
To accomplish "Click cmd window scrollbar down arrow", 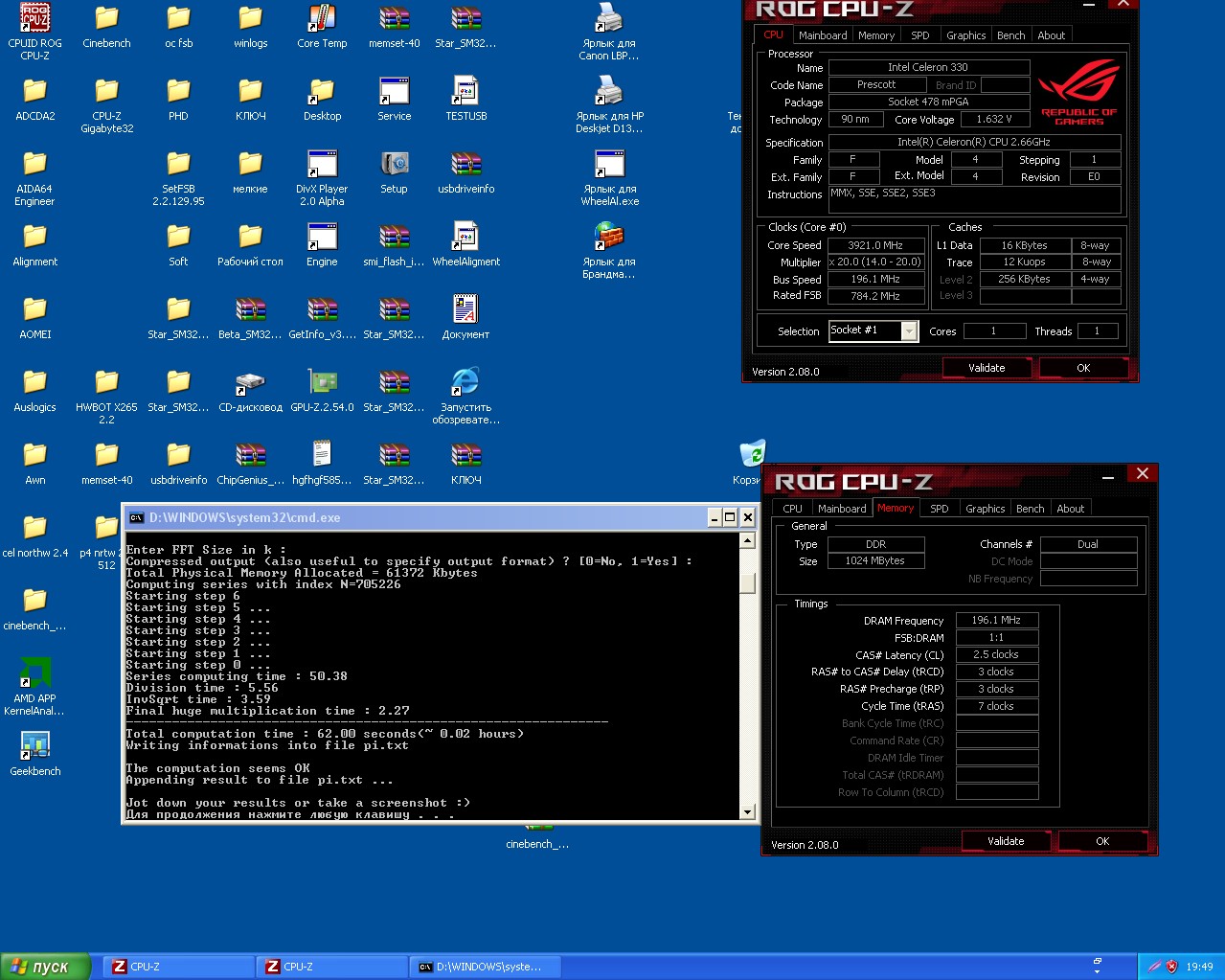I will pyautogui.click(x=748, y=811).
